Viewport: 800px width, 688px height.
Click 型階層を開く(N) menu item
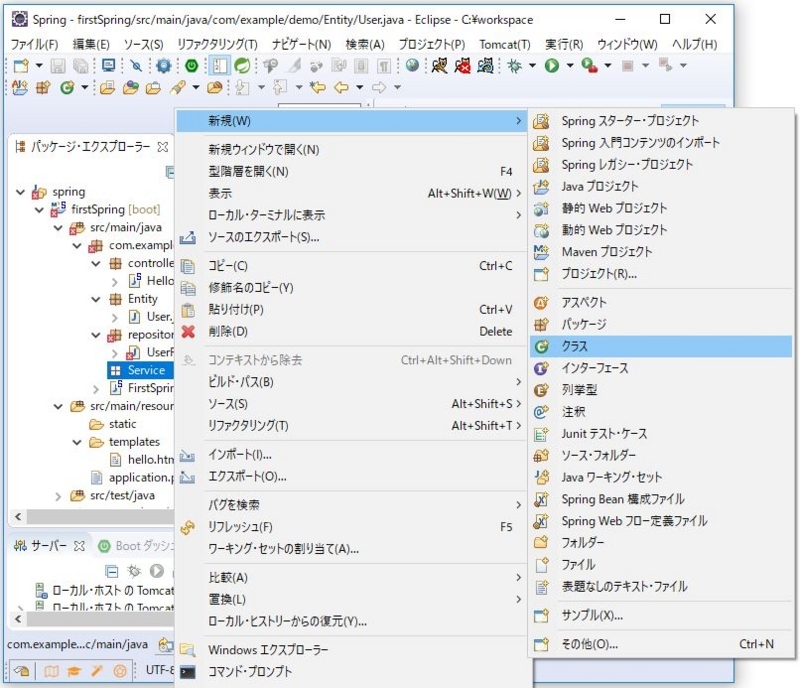(x=351, y=171)
